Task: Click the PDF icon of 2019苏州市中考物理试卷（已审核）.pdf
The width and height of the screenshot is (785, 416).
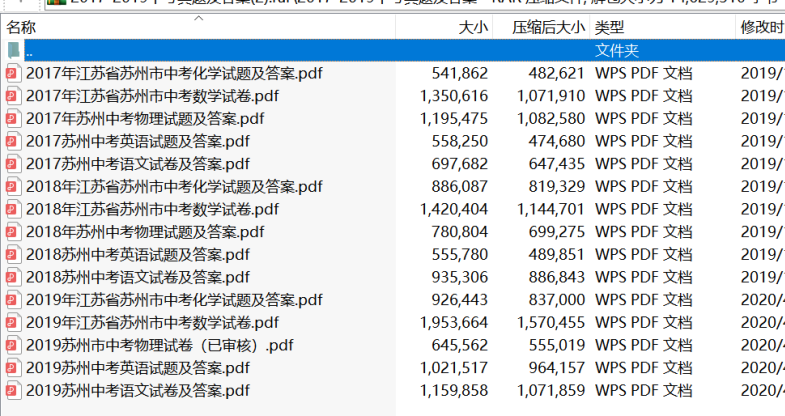Action: pos(12,345)
